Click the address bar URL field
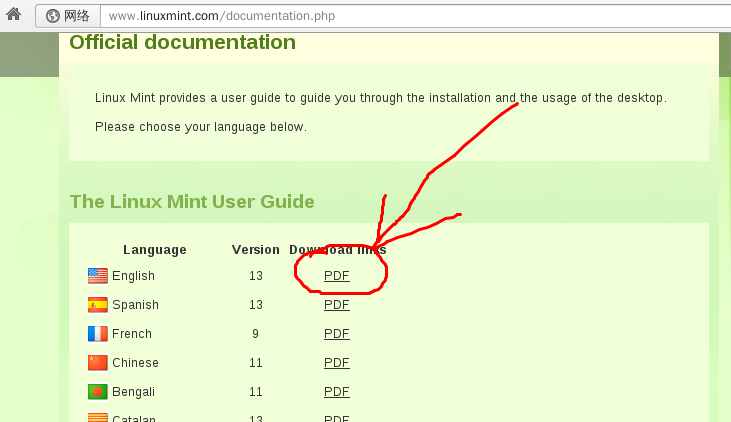The image size is (731, 422). coord(415,16)
